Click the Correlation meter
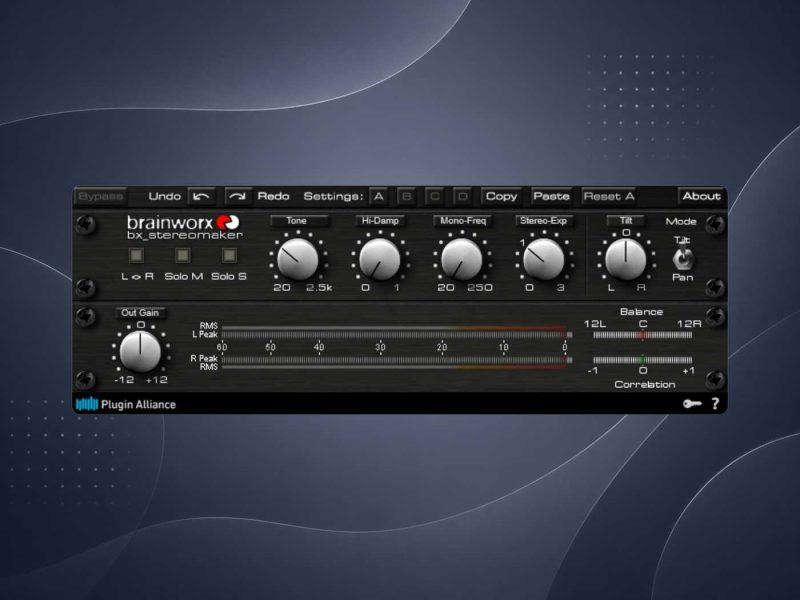 click(x=643, y=360)
